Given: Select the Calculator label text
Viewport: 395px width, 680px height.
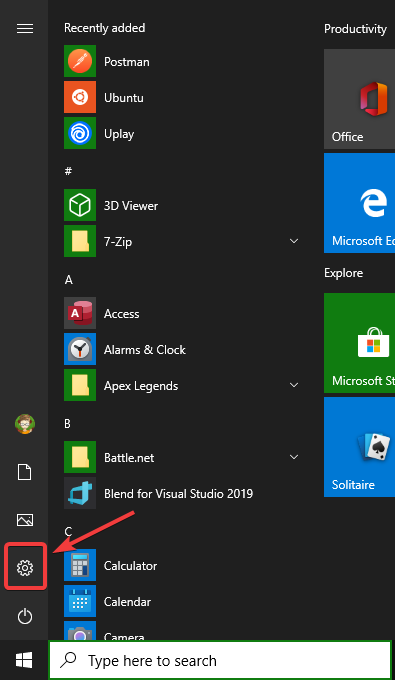Looking at the screenshot, I should coord(131,566).
